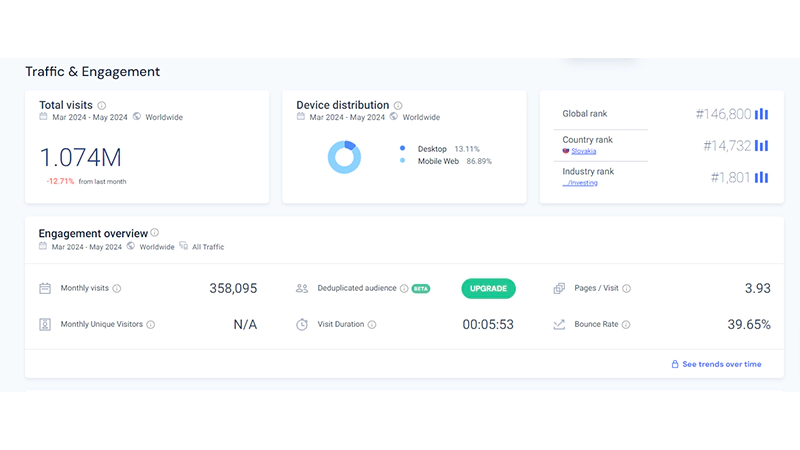Click info icon beside Device distribution

coord(398,105)
